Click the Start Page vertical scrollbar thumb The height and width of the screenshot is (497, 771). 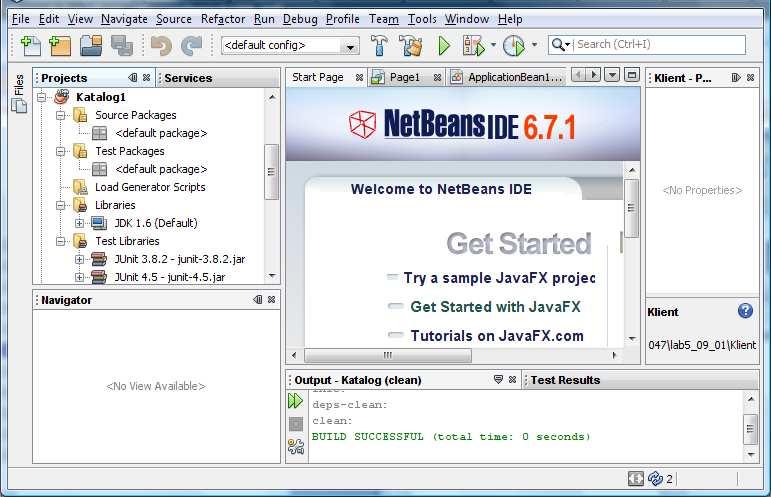coord(631,208)
